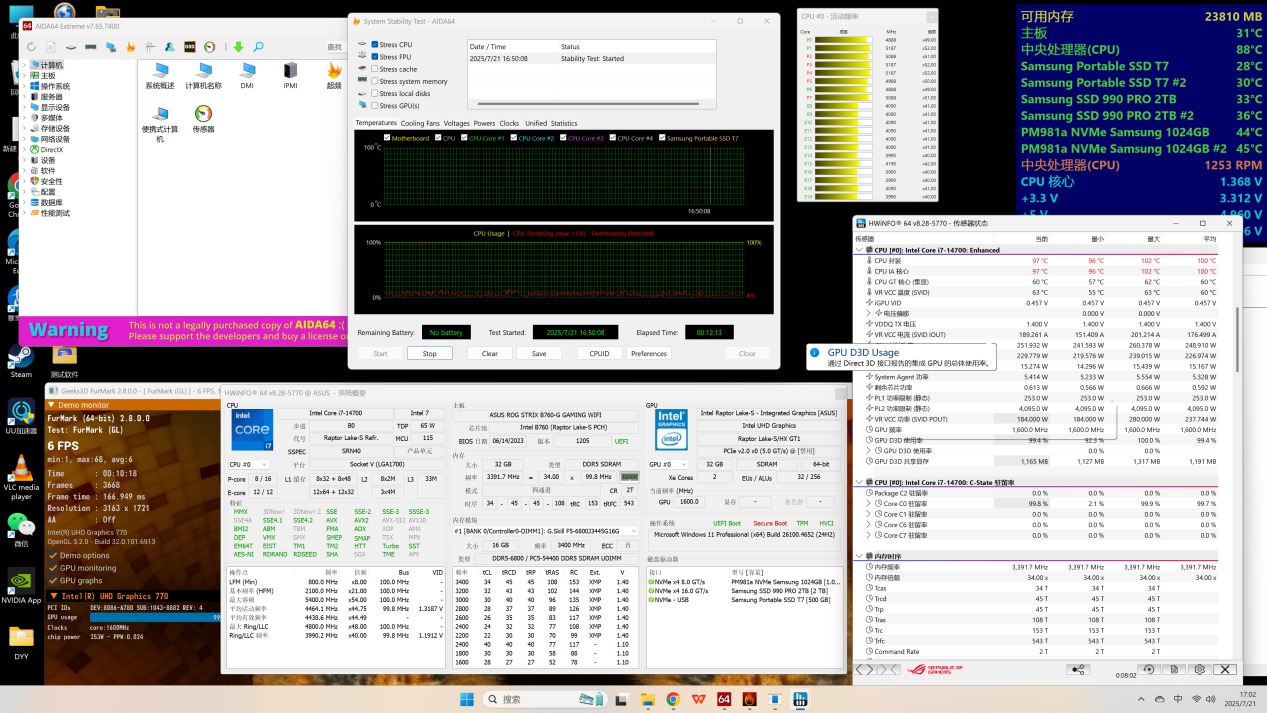Viewport: 1267px width, 713px height.
Task: Switch to the Voltages tab
Action: click(457, 123)
